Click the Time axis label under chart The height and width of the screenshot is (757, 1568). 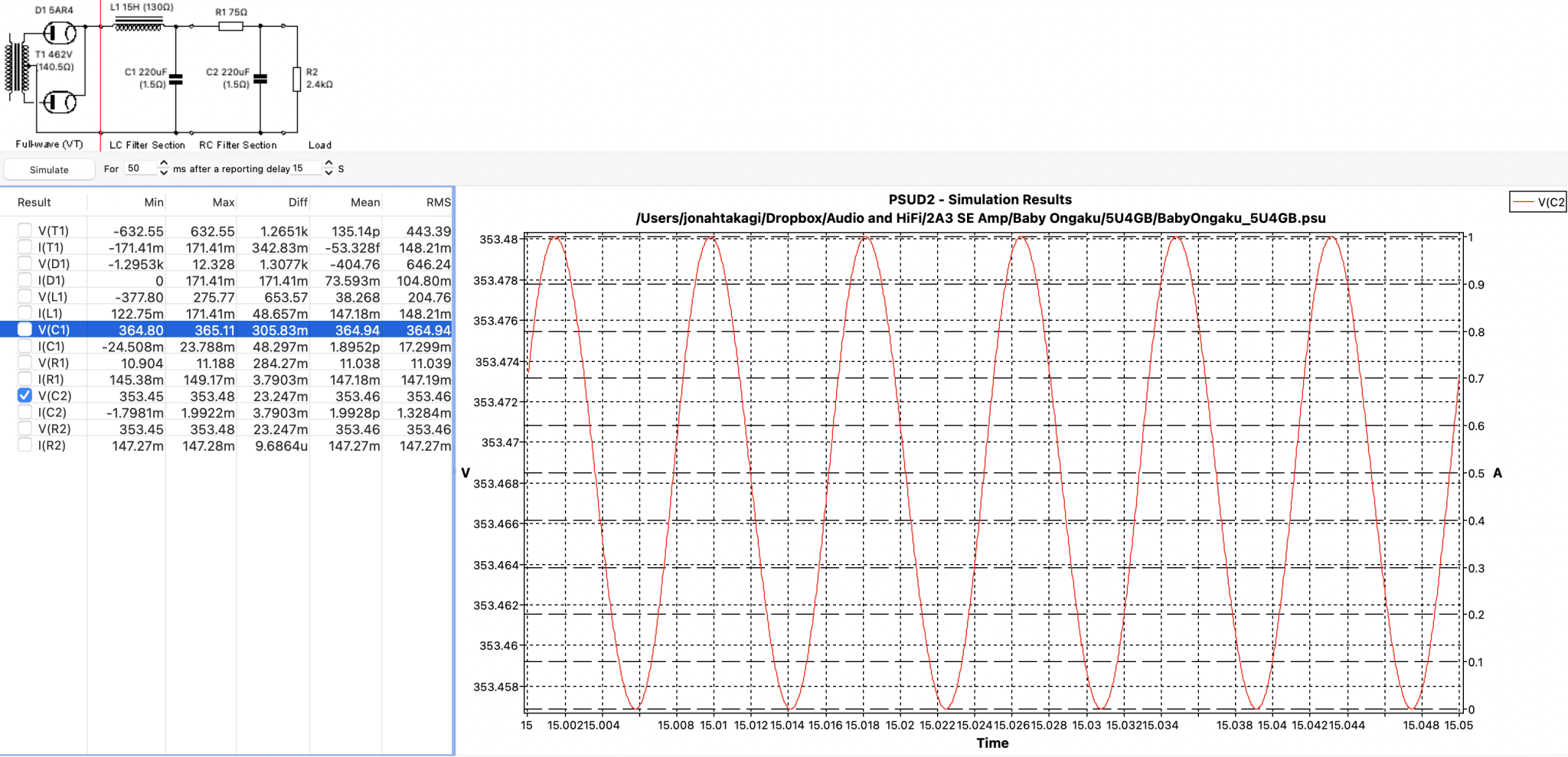pyautogui.click(x=992, y=742)
